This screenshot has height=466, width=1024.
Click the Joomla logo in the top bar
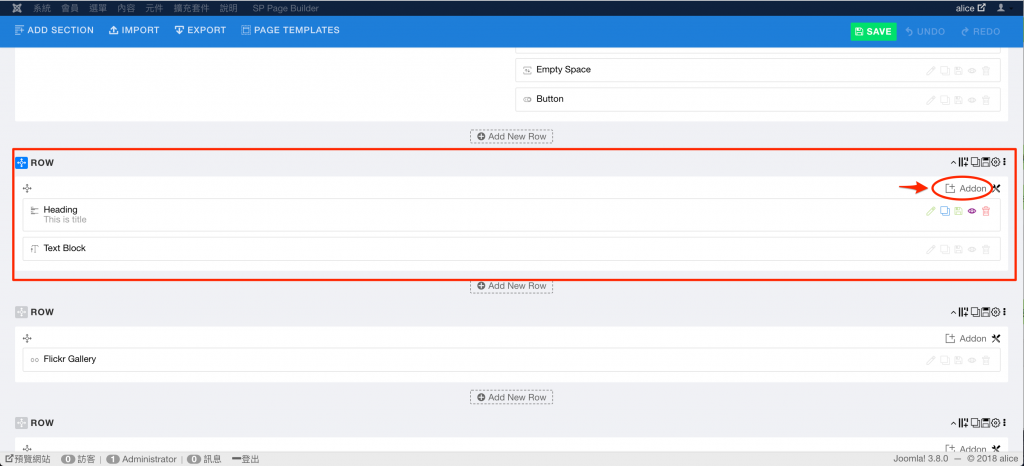17,8
